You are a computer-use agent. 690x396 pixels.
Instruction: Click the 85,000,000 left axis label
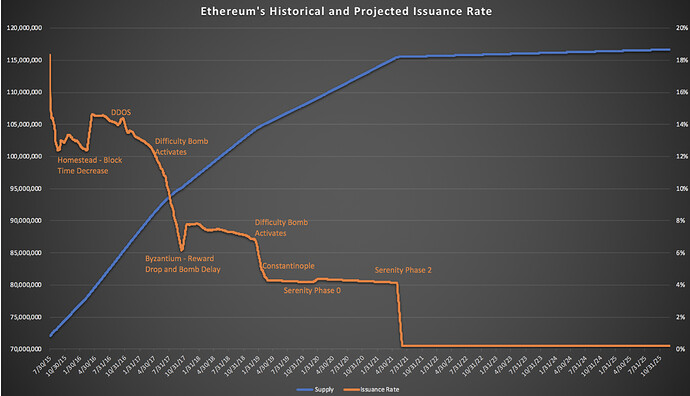pyautogui.click(x=26, y=253)
